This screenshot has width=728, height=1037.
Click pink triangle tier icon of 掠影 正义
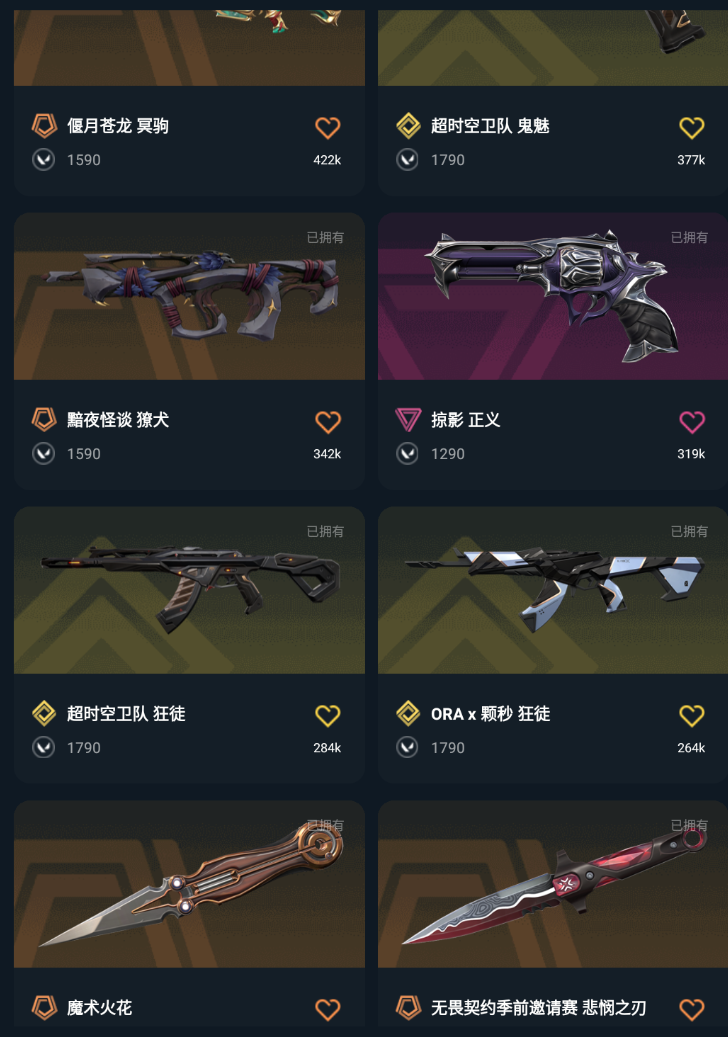click(x=408, y=419)
